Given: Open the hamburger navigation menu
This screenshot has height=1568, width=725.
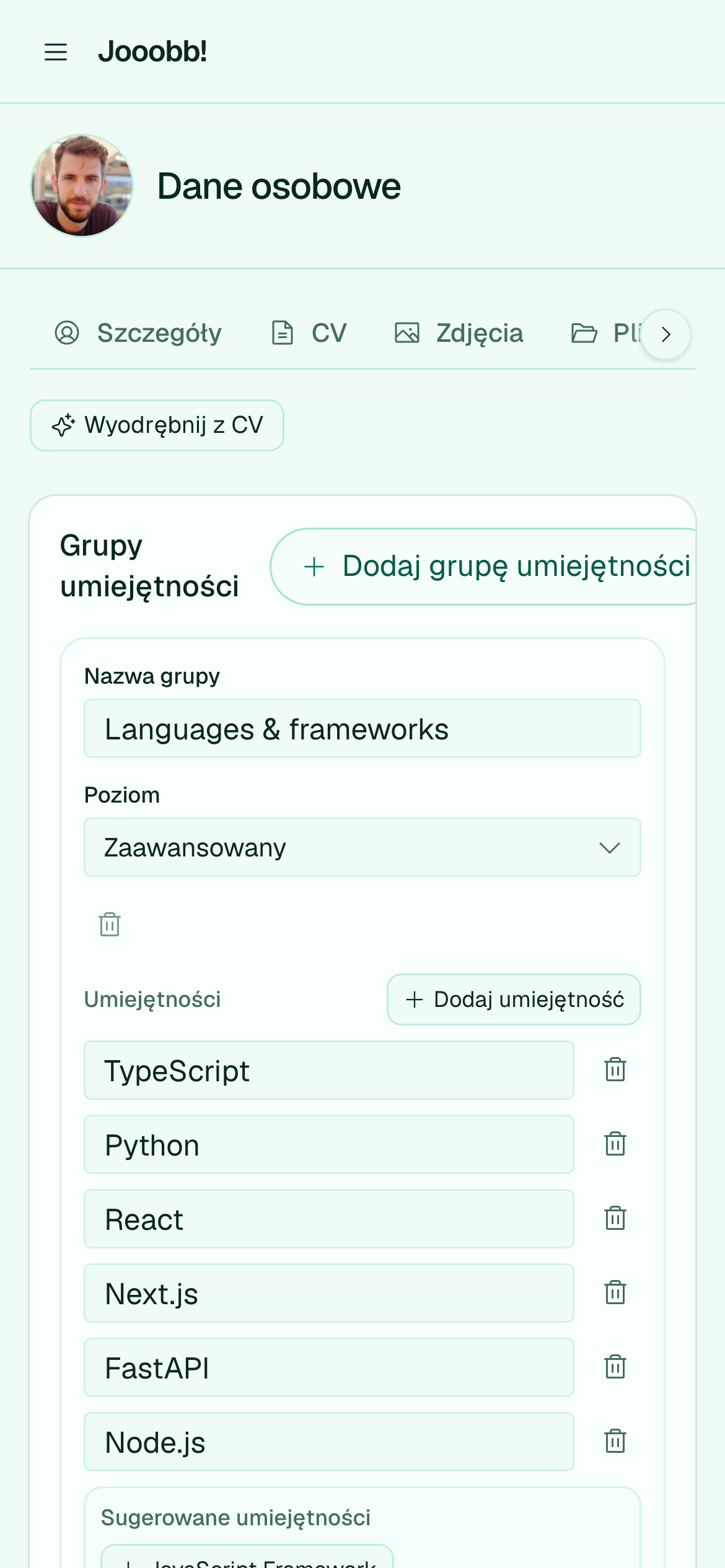Looking at the screenshot, I should pyautogui.click(x=56, y=52).
